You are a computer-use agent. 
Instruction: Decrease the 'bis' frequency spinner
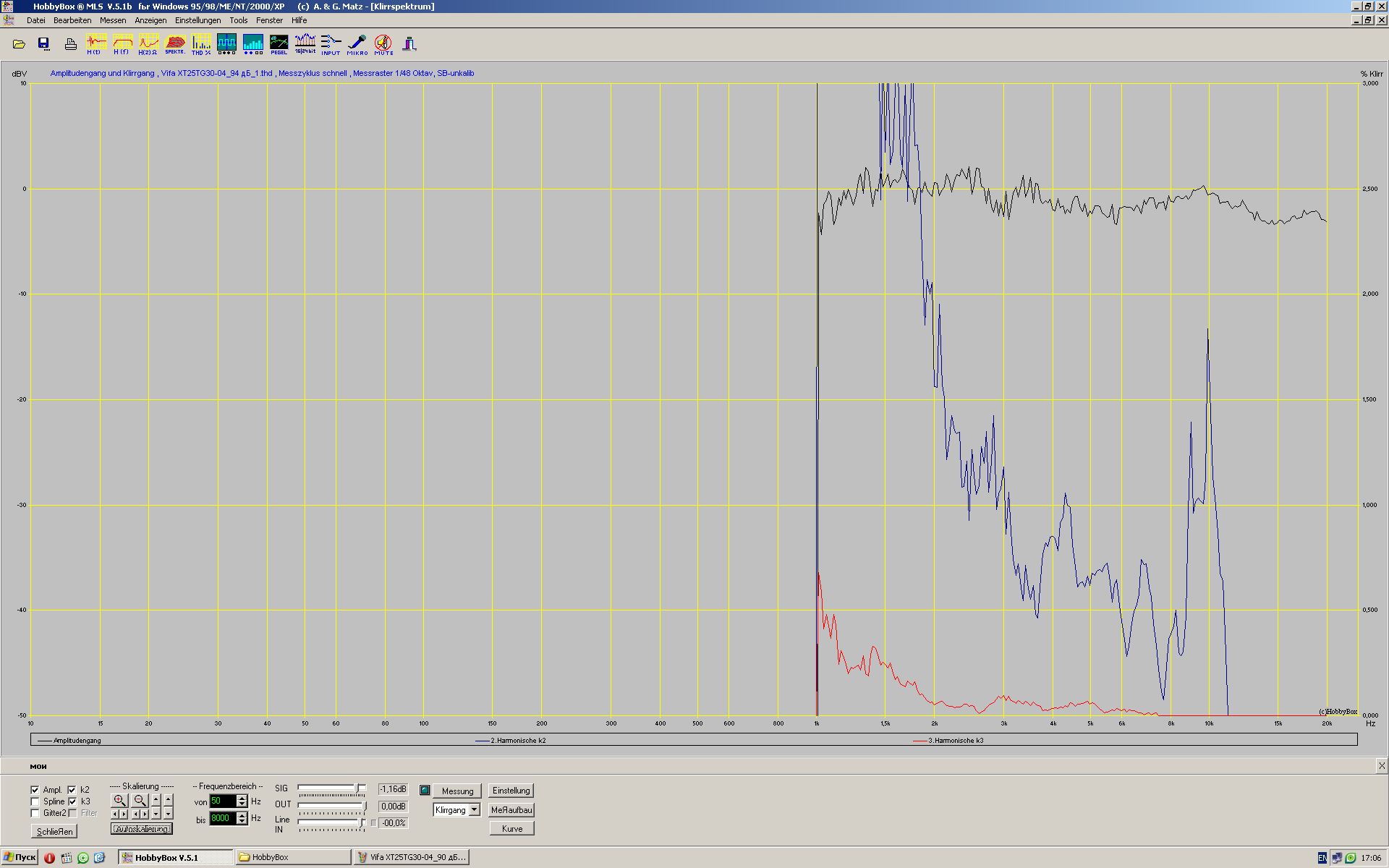click(242, 822)
